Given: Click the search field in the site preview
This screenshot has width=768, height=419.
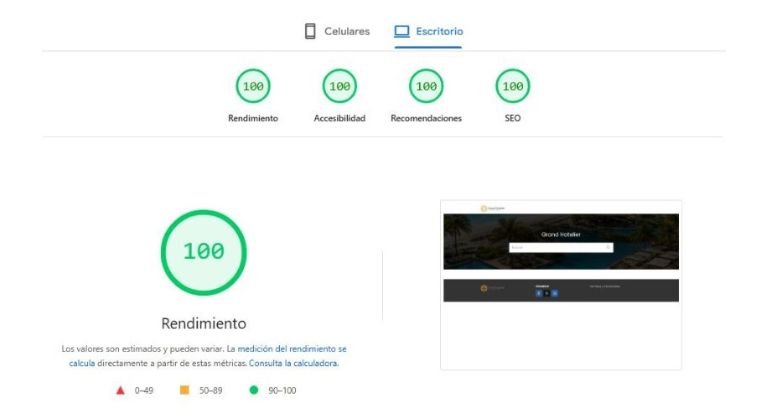Looking at the screenshot, I should point(556,247).
